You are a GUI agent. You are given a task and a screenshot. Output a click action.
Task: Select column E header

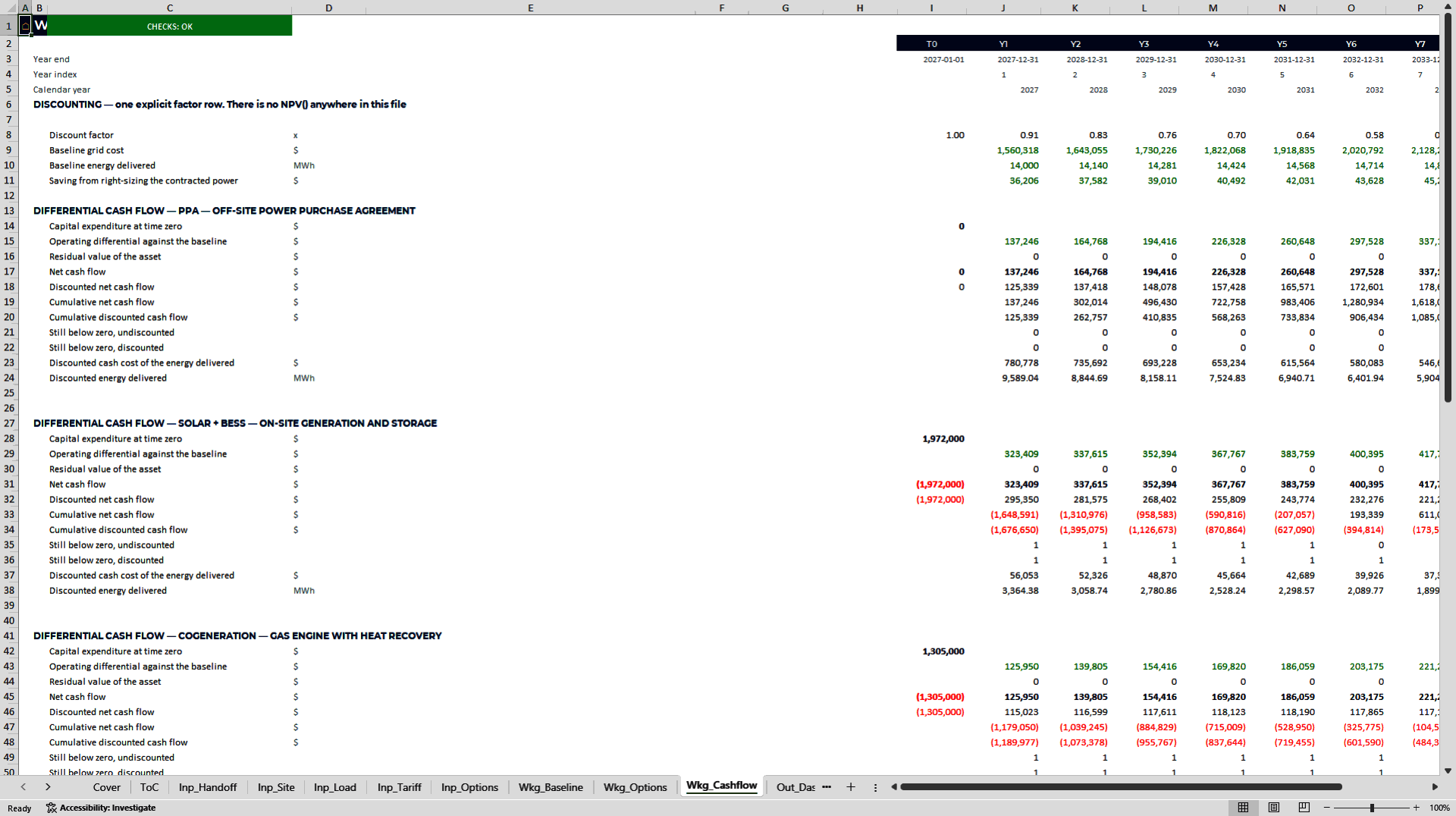(530, 8)
